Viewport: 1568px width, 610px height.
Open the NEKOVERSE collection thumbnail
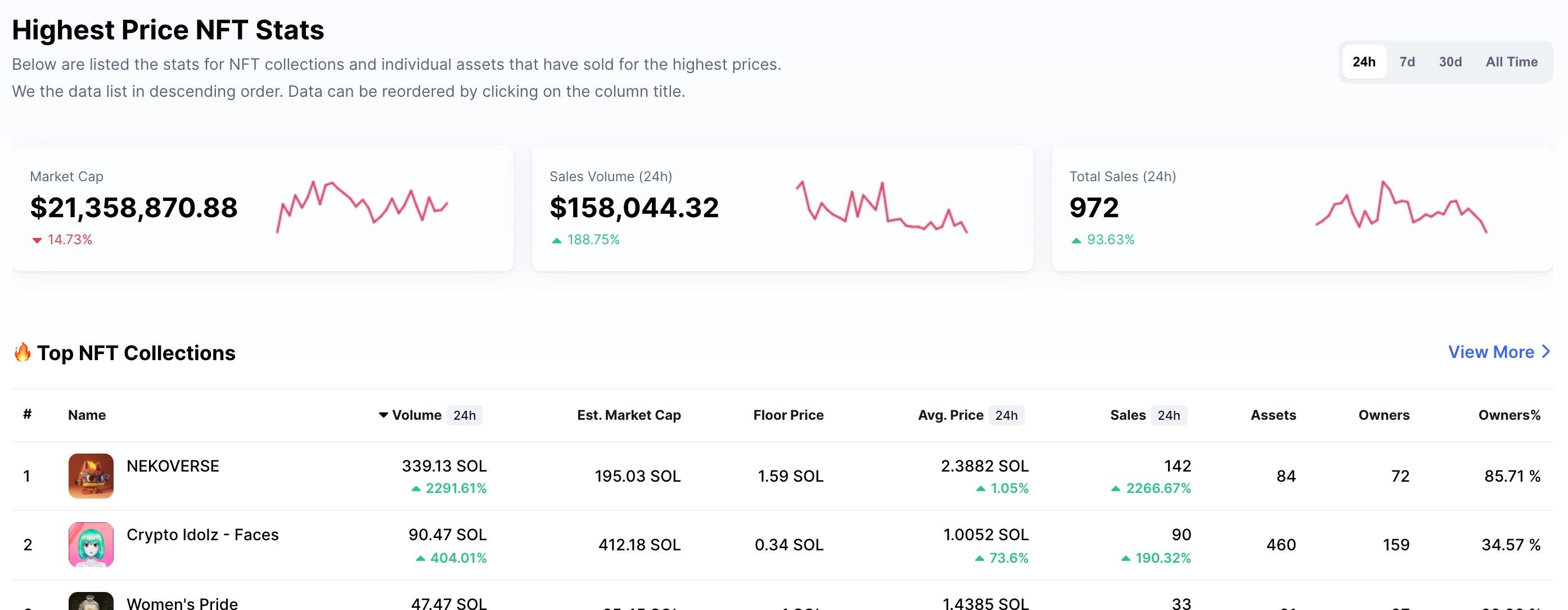click(91, 476)
